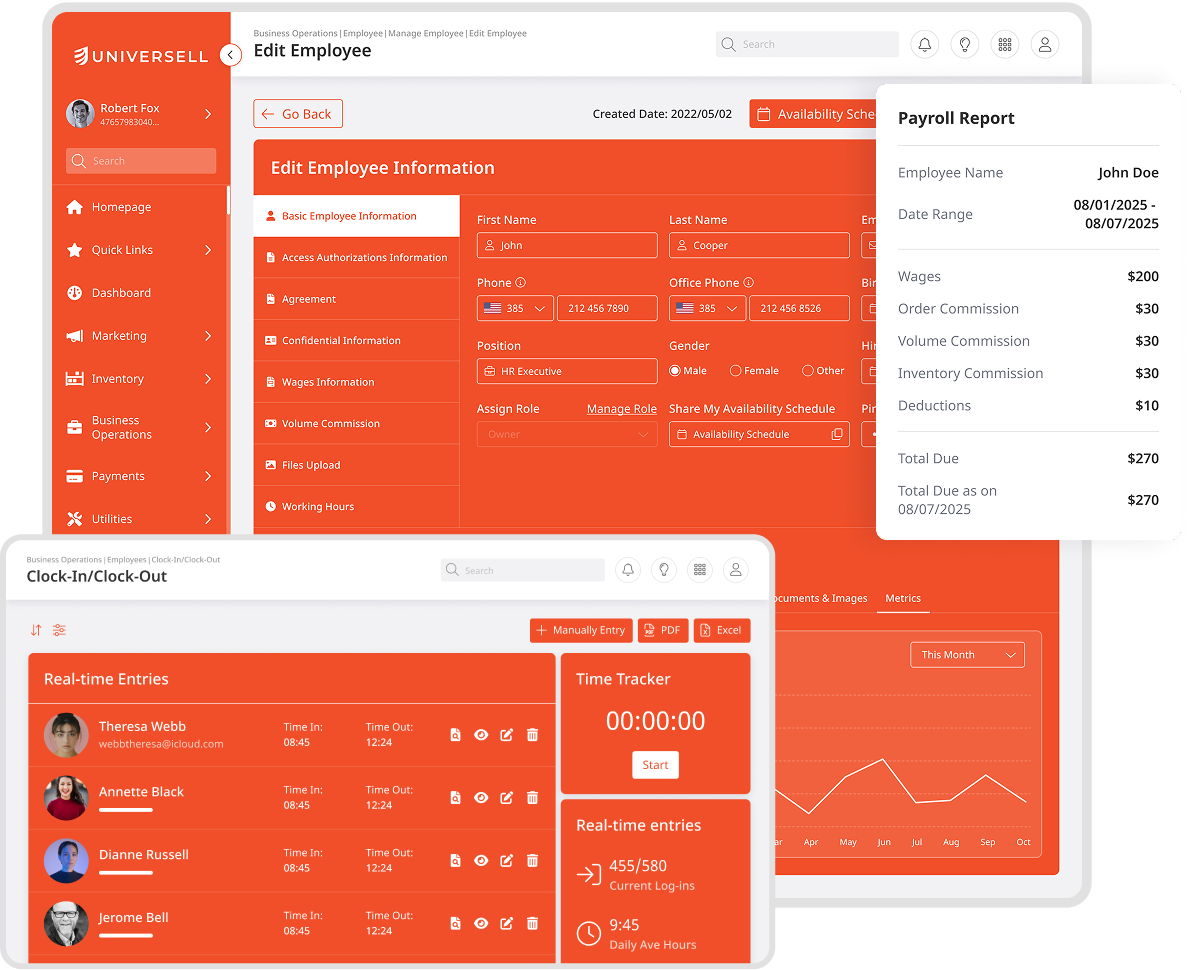Edit Annette Black's clock entry
Screen dimensions: 1194x970
506,797
